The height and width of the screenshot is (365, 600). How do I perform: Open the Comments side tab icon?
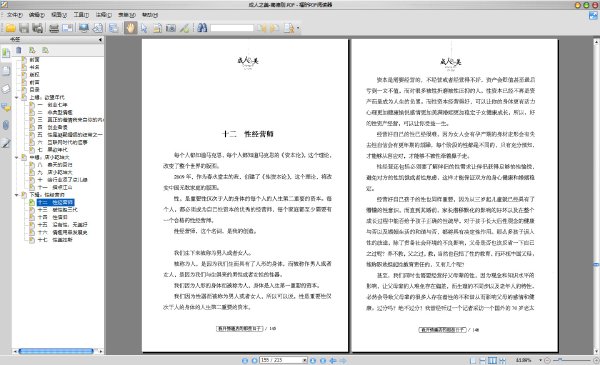coord(6,107)
